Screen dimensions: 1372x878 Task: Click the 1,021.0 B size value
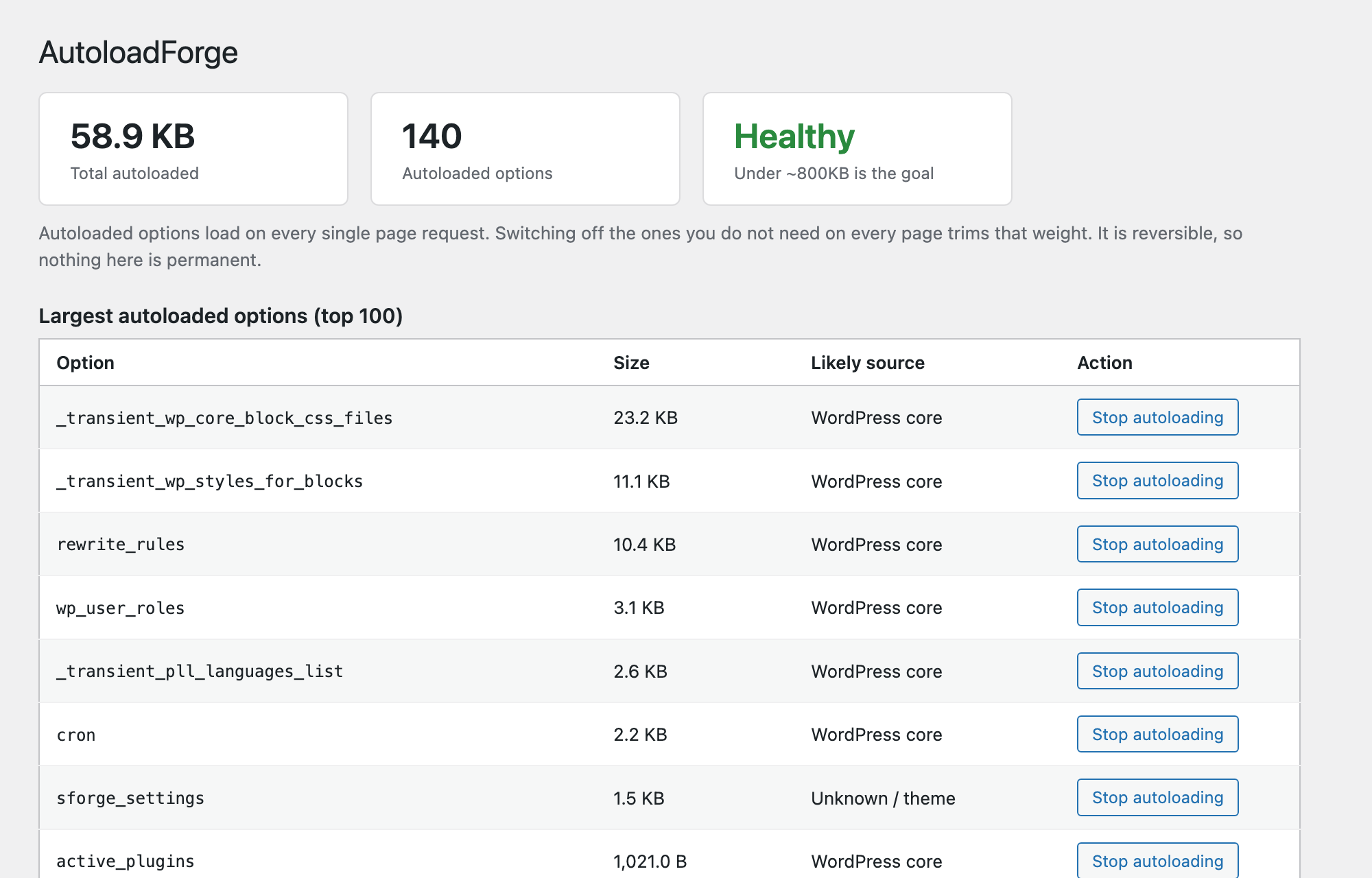coord(650,862)
